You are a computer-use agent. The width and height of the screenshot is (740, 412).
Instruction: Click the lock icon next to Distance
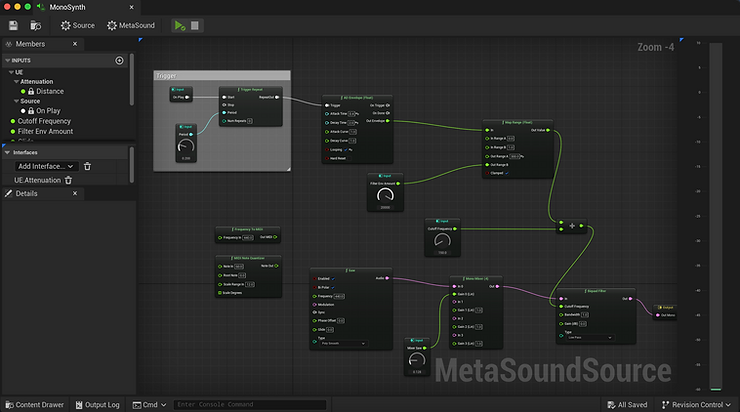(x=31, y=91)
